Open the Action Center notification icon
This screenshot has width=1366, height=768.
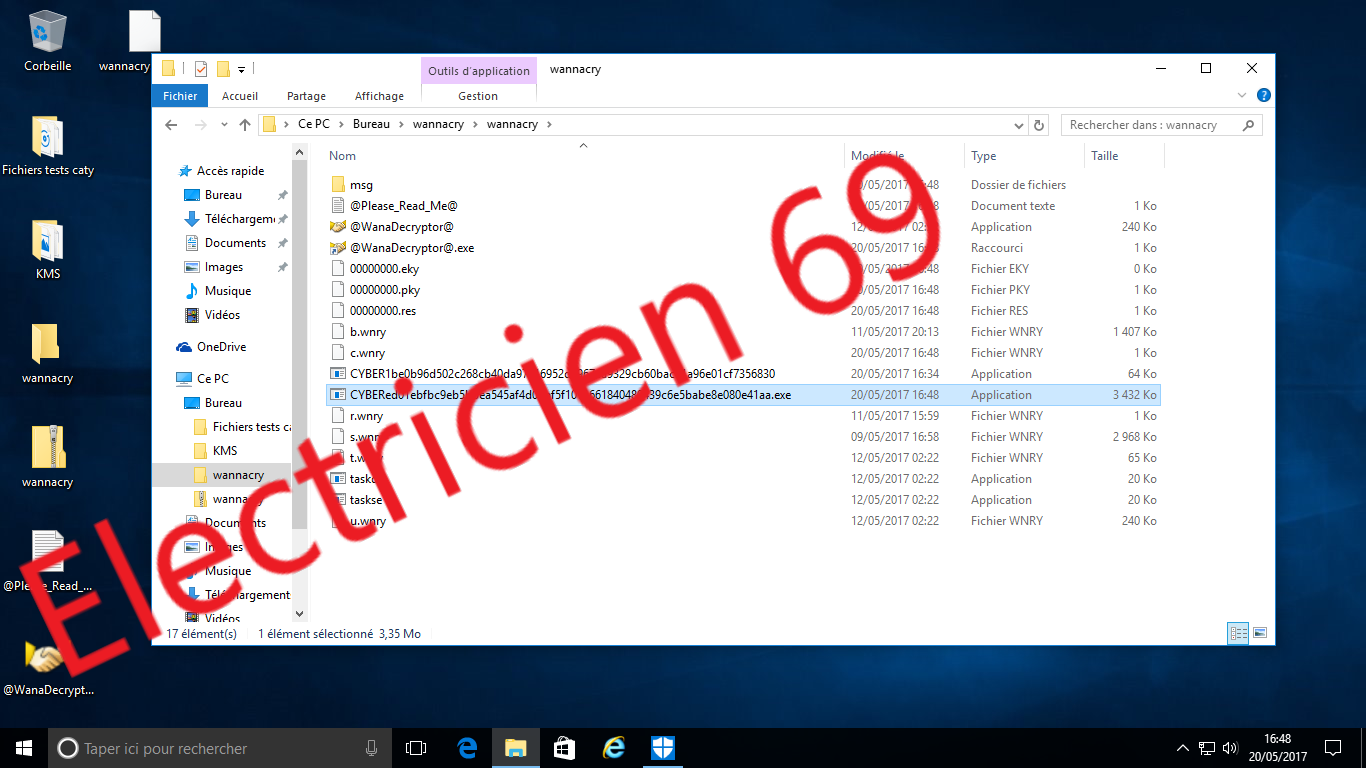pyautogui.click(x=1333, y=748)
